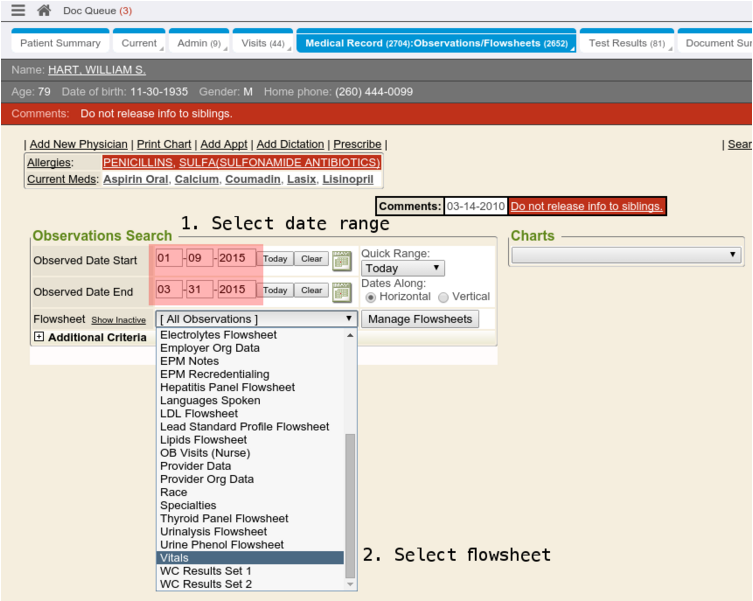Open calendar picker for Observed Date Start
This screenshot has height=601, width=753.
coord(342,260)
